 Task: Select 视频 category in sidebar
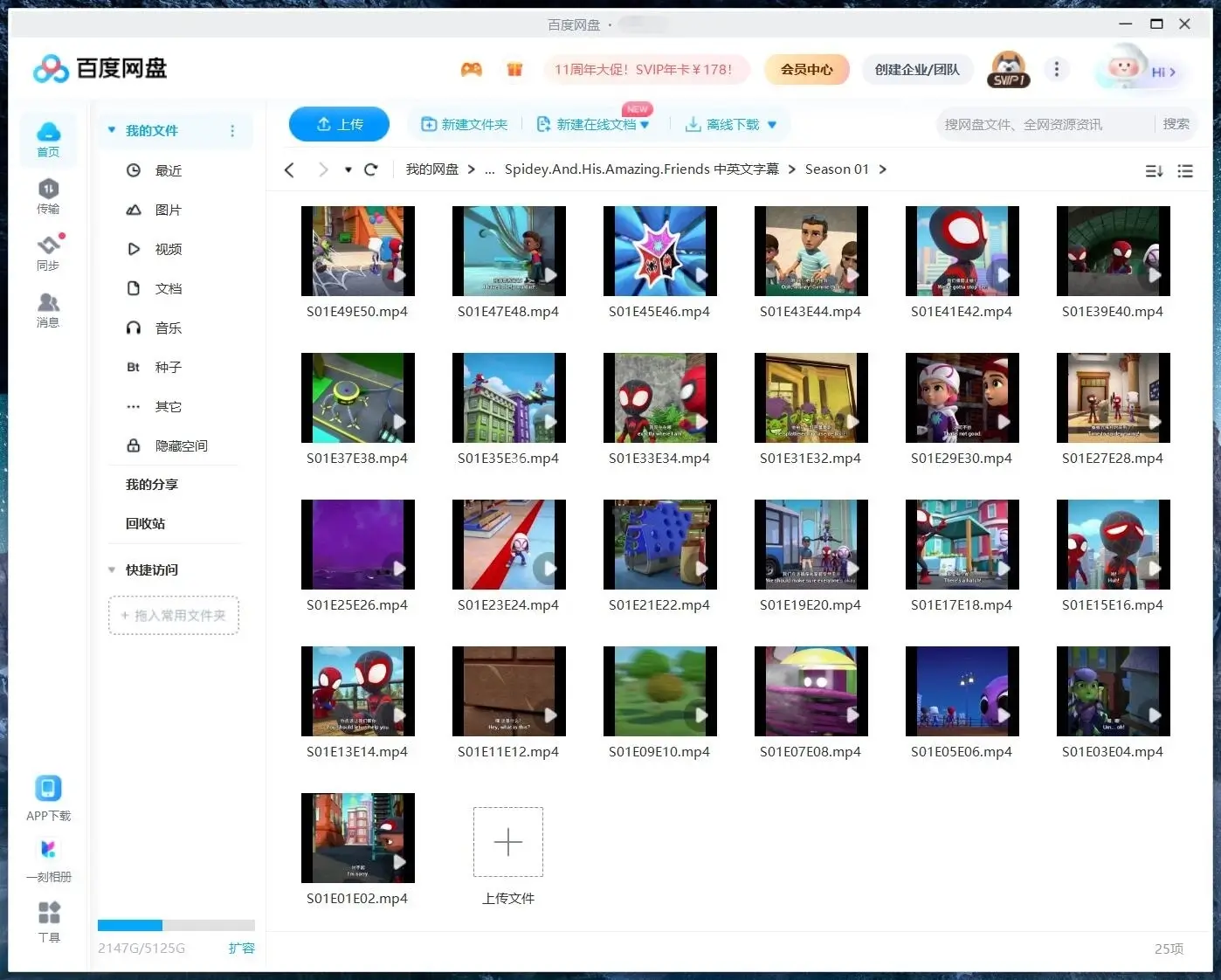coord(168,249)
